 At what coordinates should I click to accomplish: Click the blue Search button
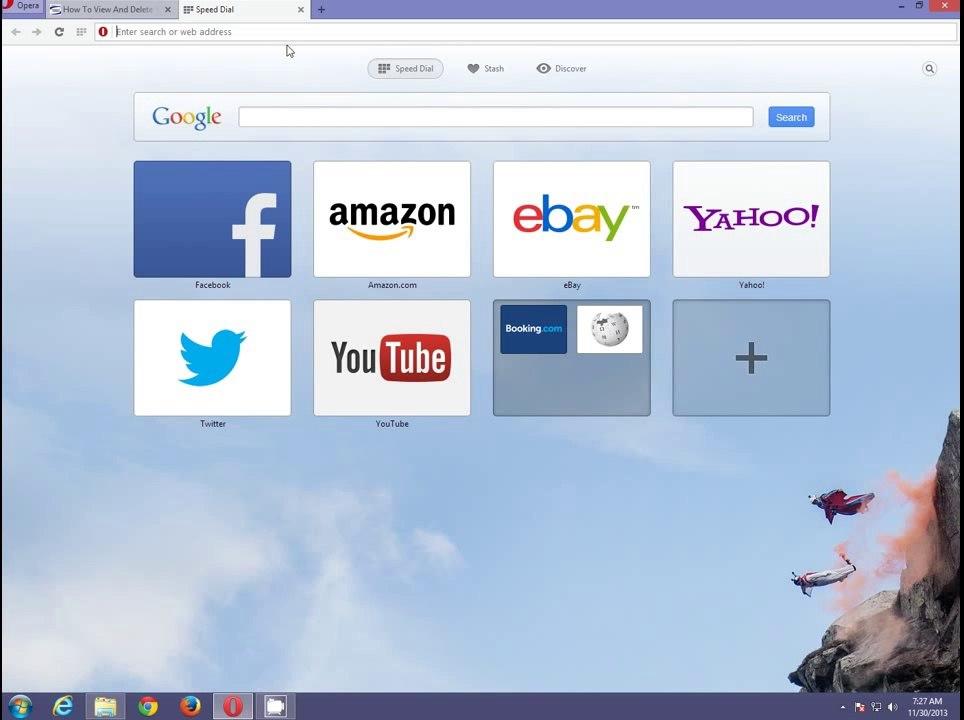click(x=791, y=117)
